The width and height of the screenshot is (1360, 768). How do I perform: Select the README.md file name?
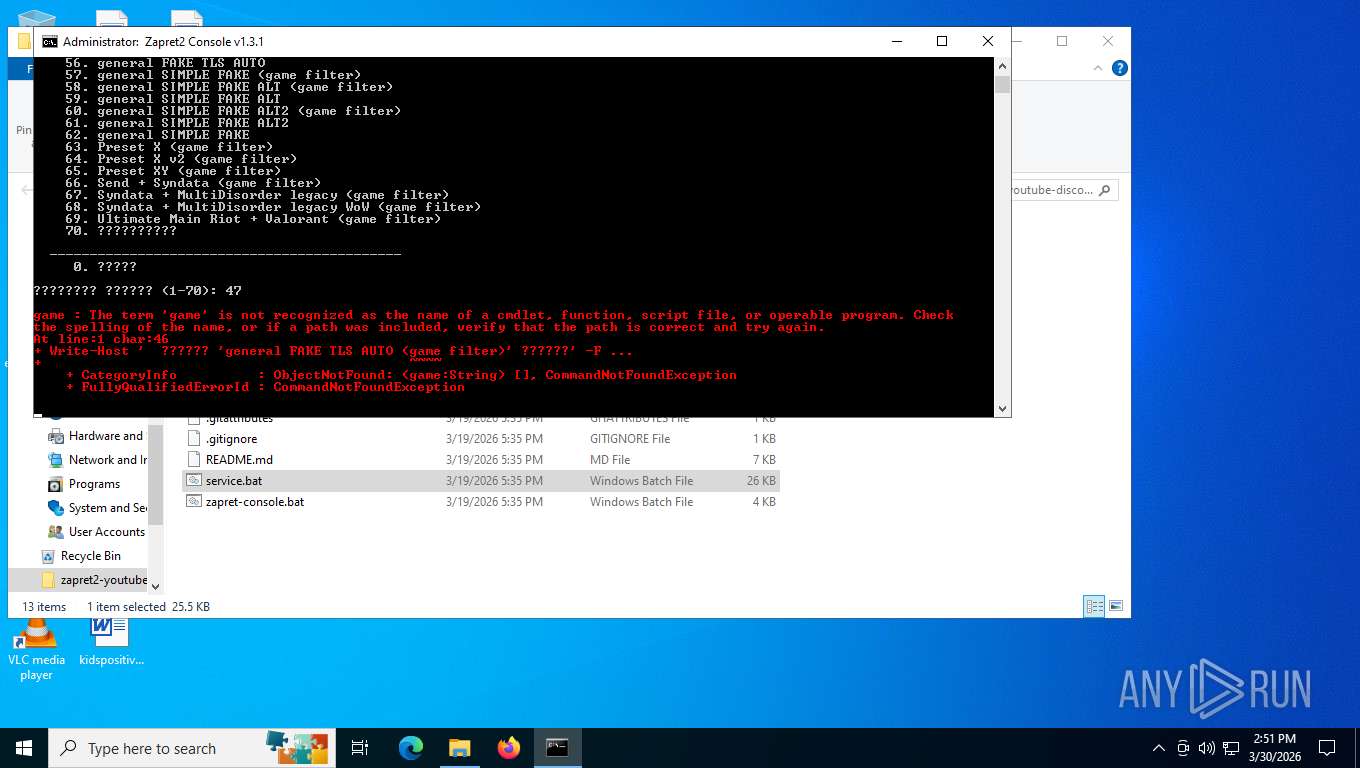coord(239,460)
